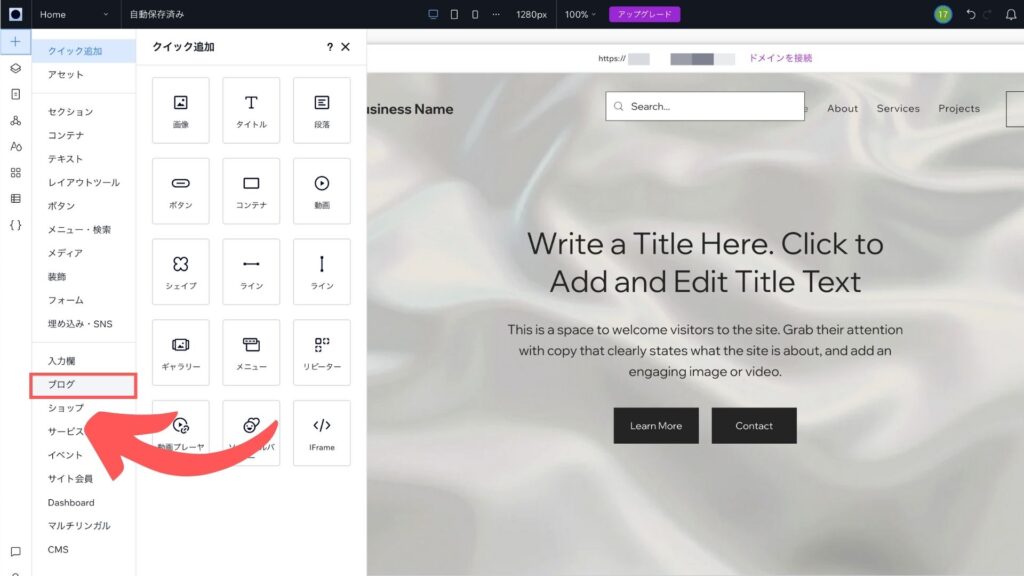Open the Add Elements plus icon in the left sidebar
Image resolution: width=1024 pixels, height=576 pixels.
[x=16, y=42]
